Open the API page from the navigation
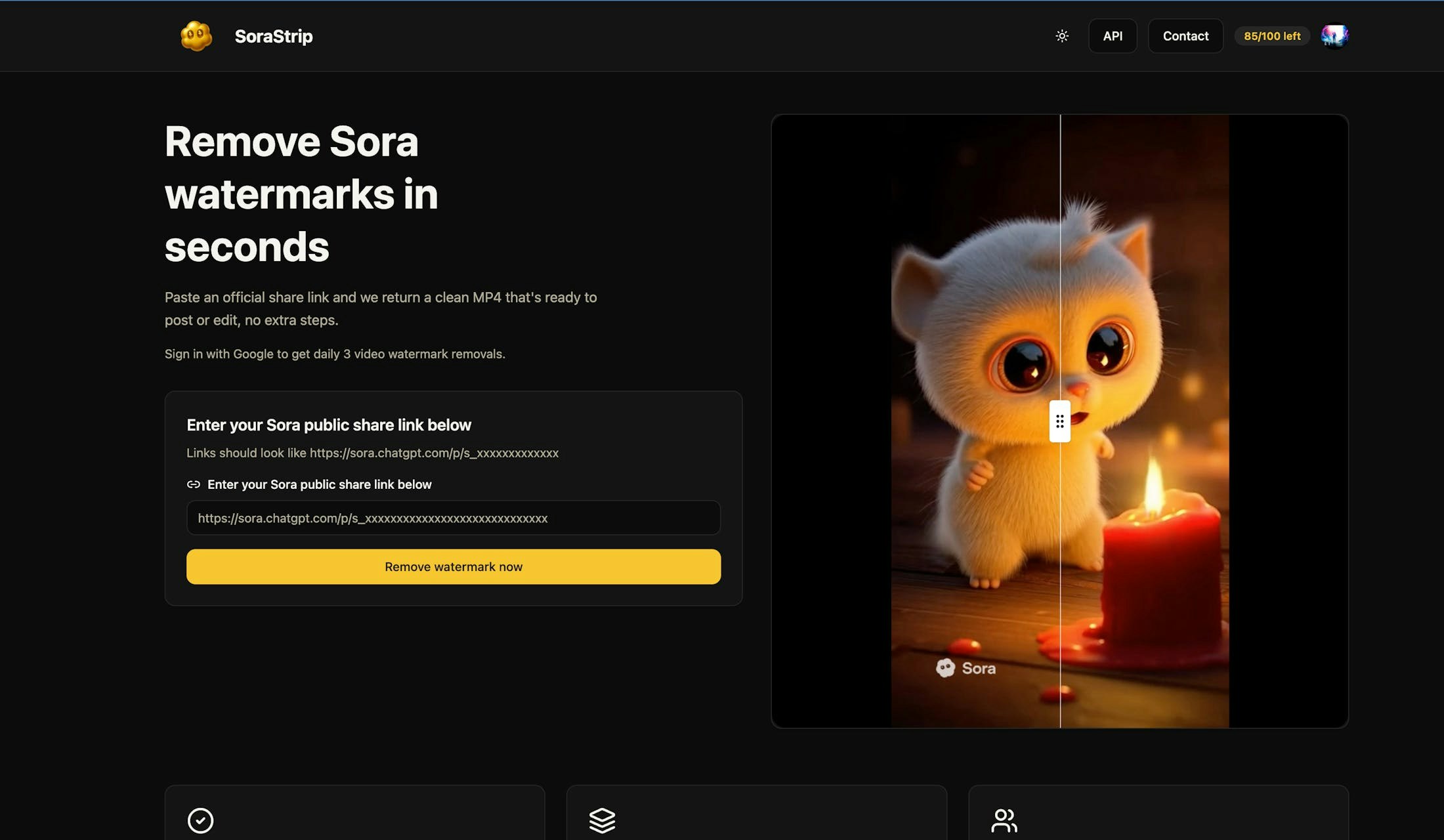 point(1113,36)
